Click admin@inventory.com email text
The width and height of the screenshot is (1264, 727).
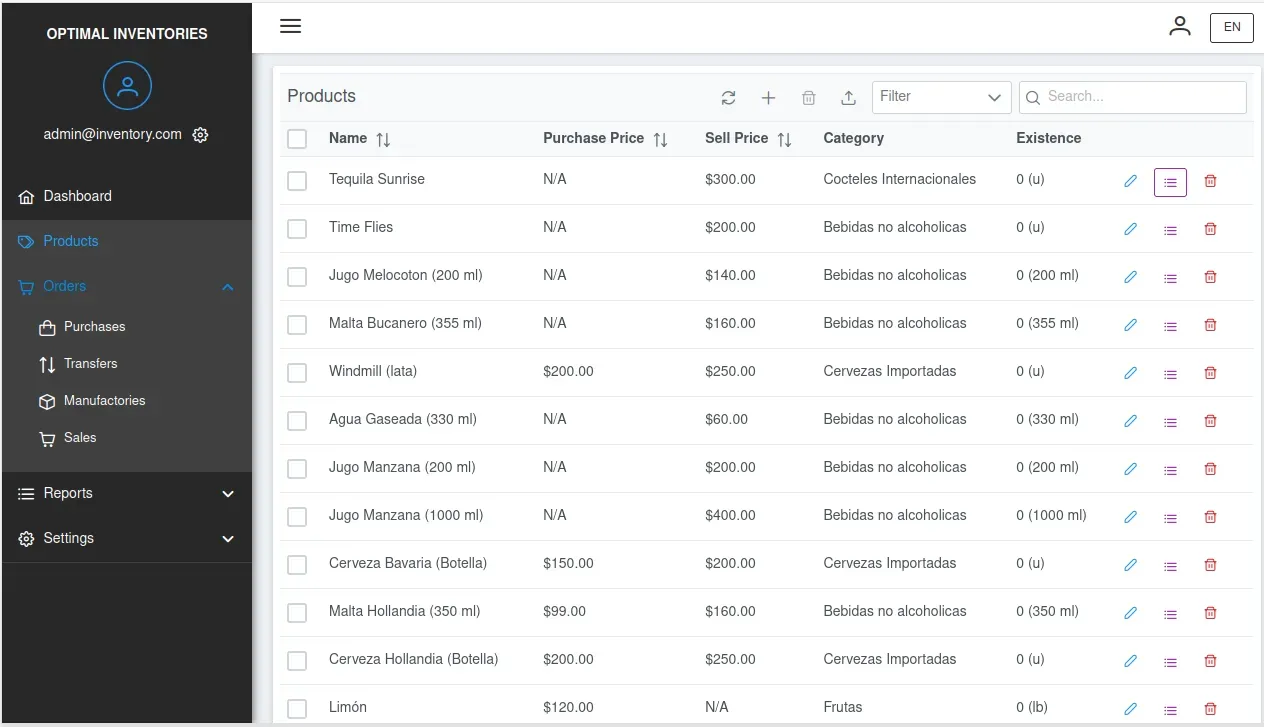113,134
